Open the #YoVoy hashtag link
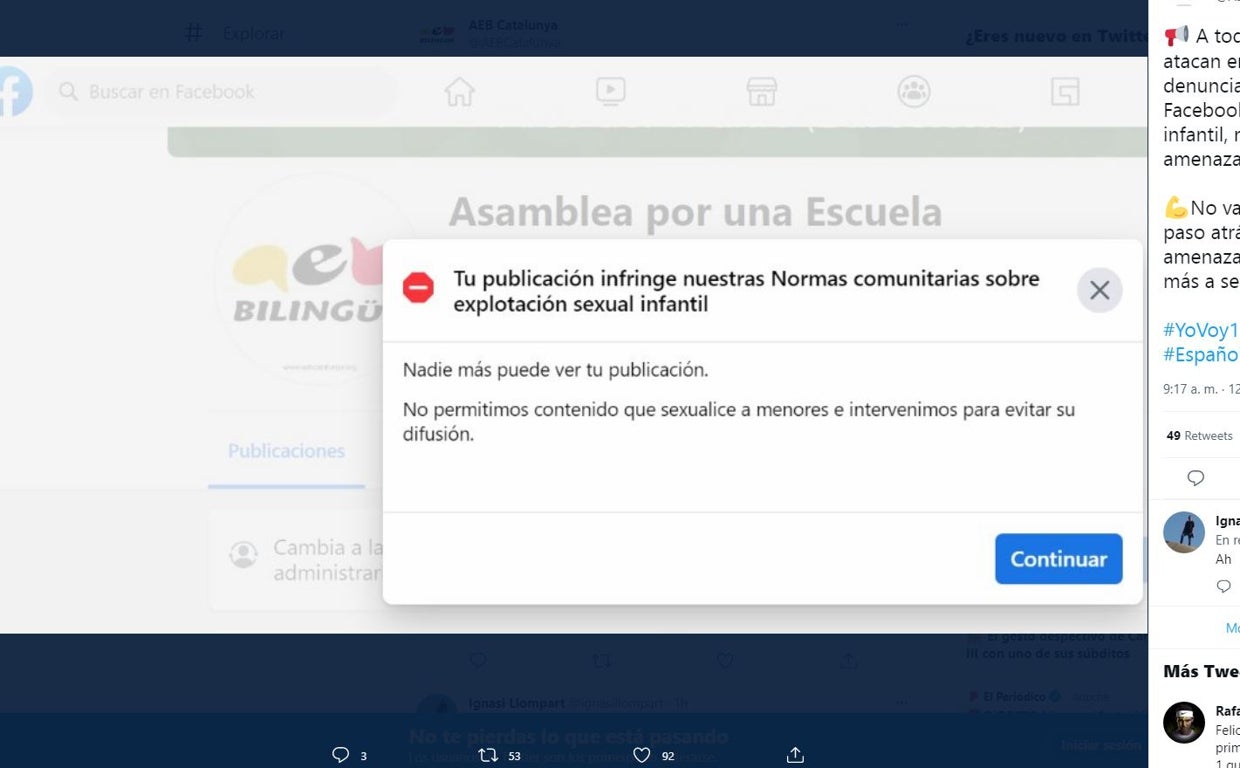Image resolution: width=1240 pixels, height=768 pixels. coord(1200,330)
